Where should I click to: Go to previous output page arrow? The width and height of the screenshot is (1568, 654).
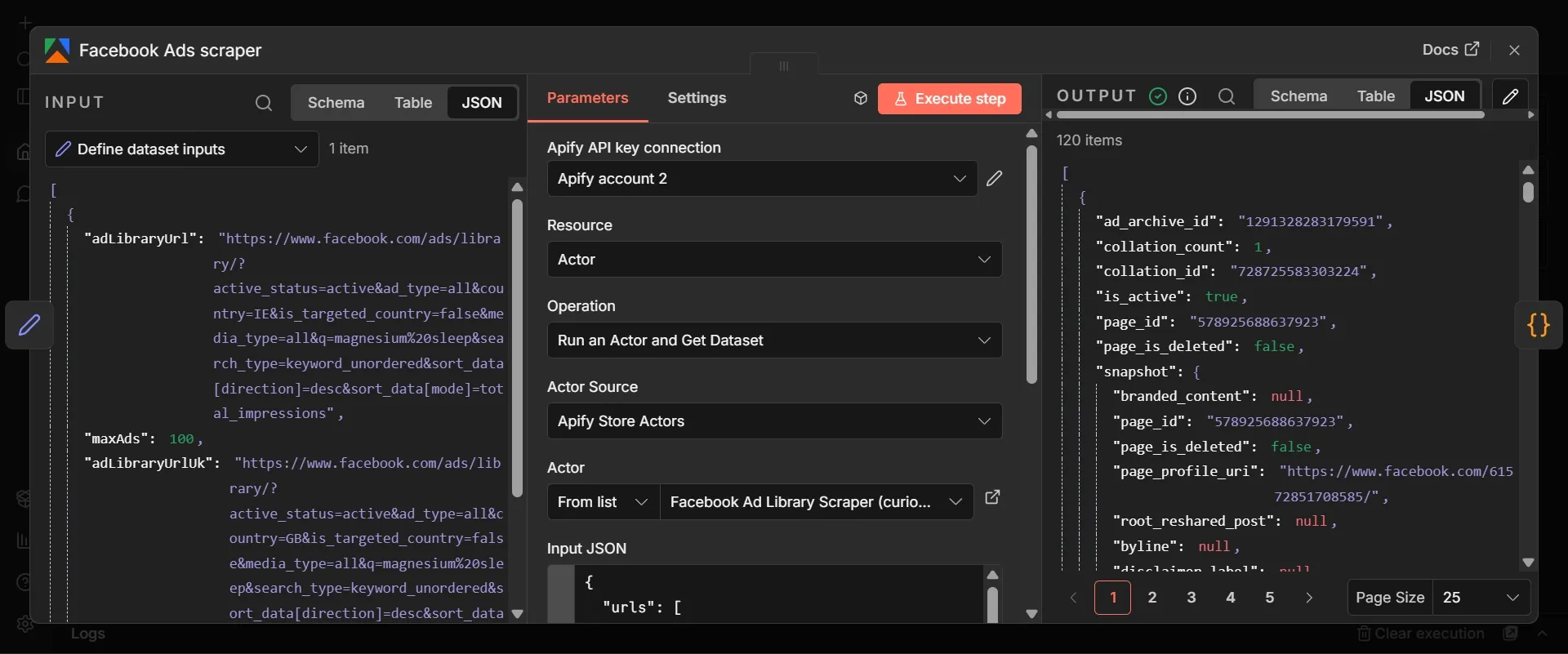1074,598
